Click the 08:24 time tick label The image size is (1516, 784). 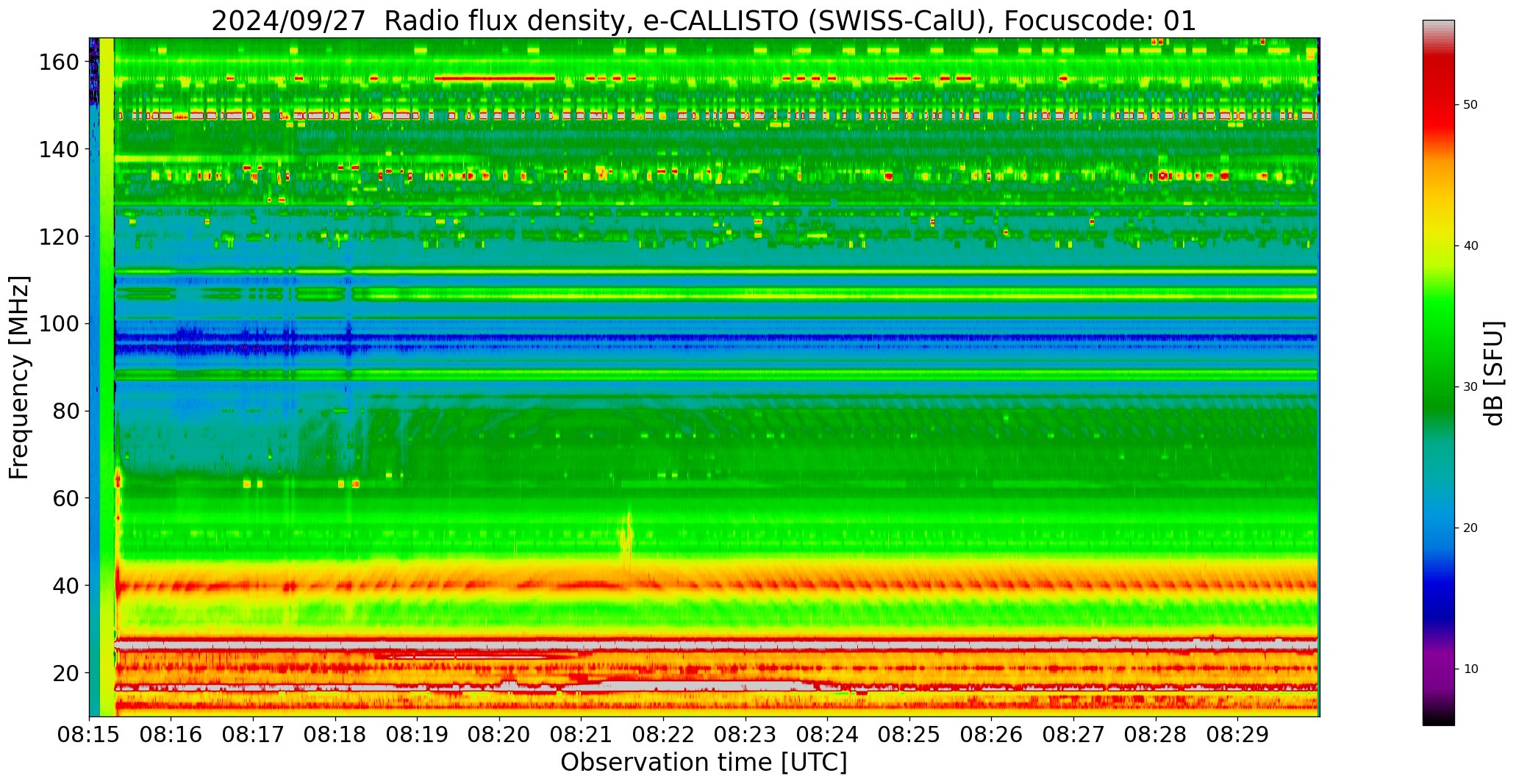point(827,735)
